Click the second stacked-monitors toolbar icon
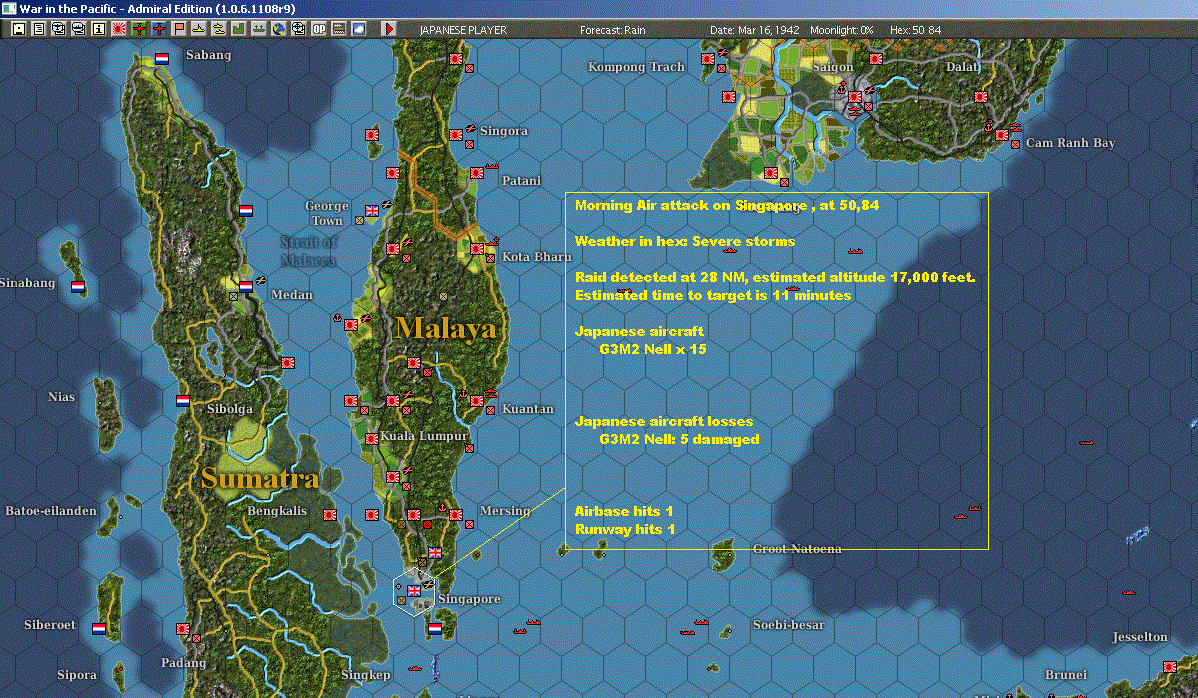This screenshot has width=1198, height=698. pos(79,29)
